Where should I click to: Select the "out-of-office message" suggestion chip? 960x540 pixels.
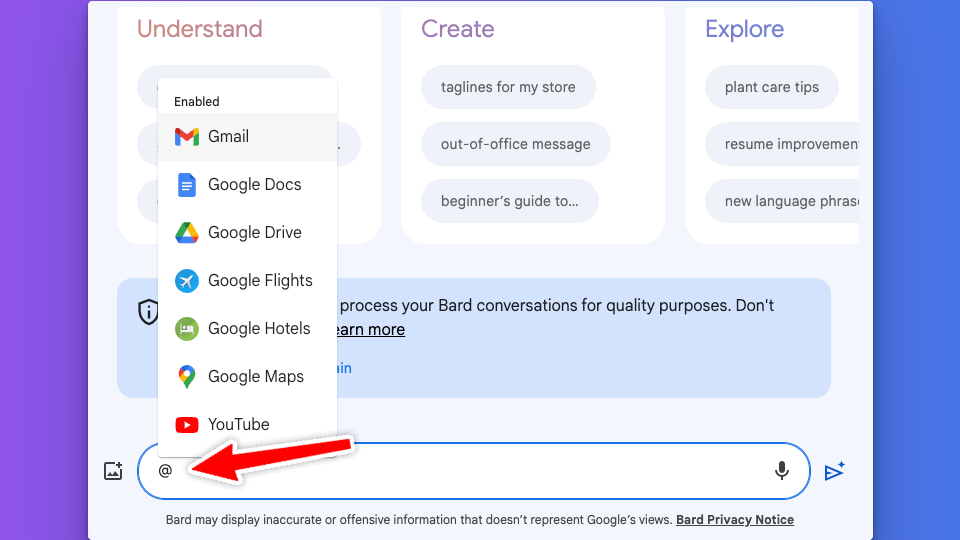coord(515,144)
